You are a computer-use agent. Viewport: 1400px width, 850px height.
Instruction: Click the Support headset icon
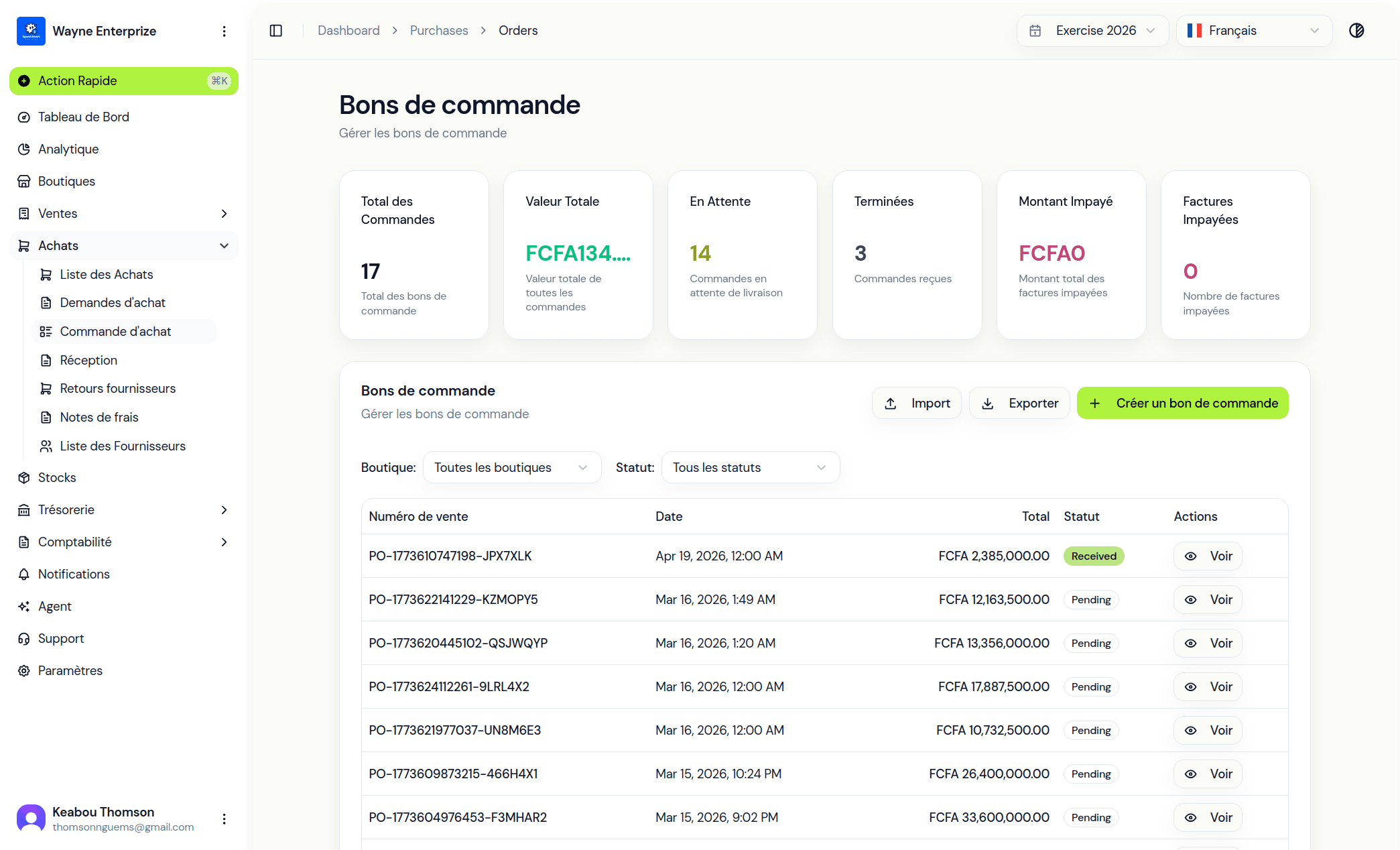tap(24, 639)
